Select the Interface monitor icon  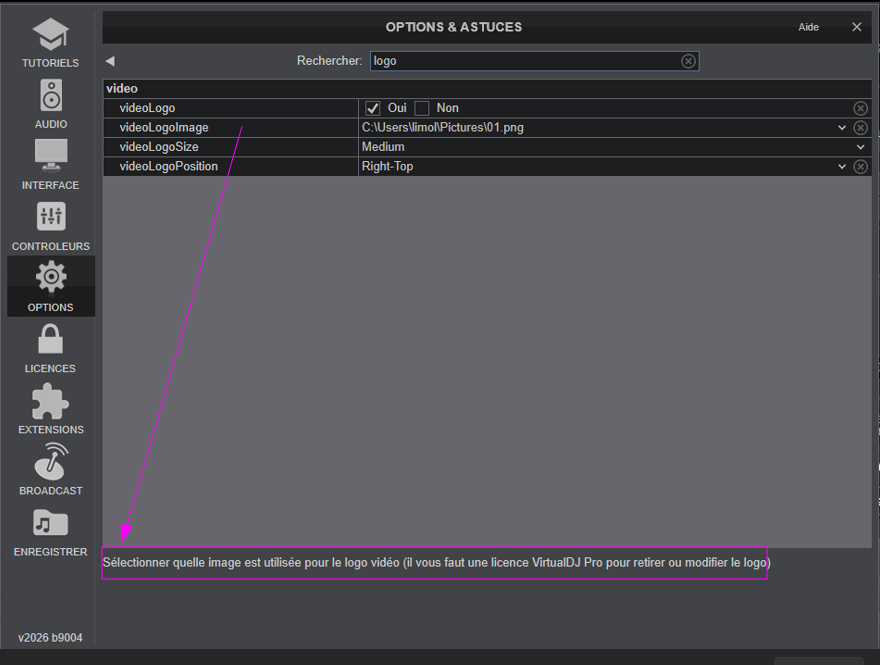pos(51,157)
